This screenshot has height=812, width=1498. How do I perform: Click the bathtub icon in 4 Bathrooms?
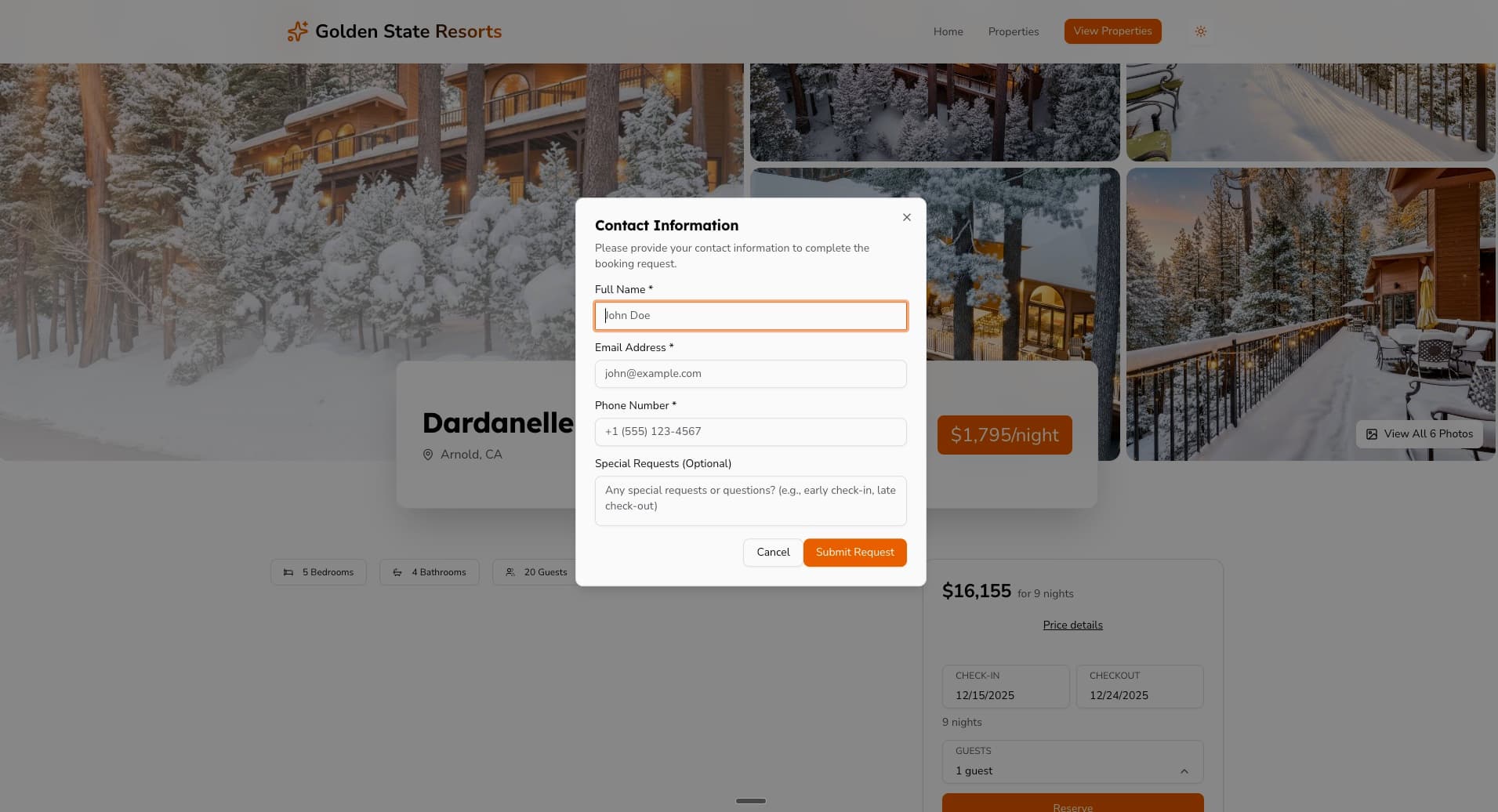coord(397,572)
